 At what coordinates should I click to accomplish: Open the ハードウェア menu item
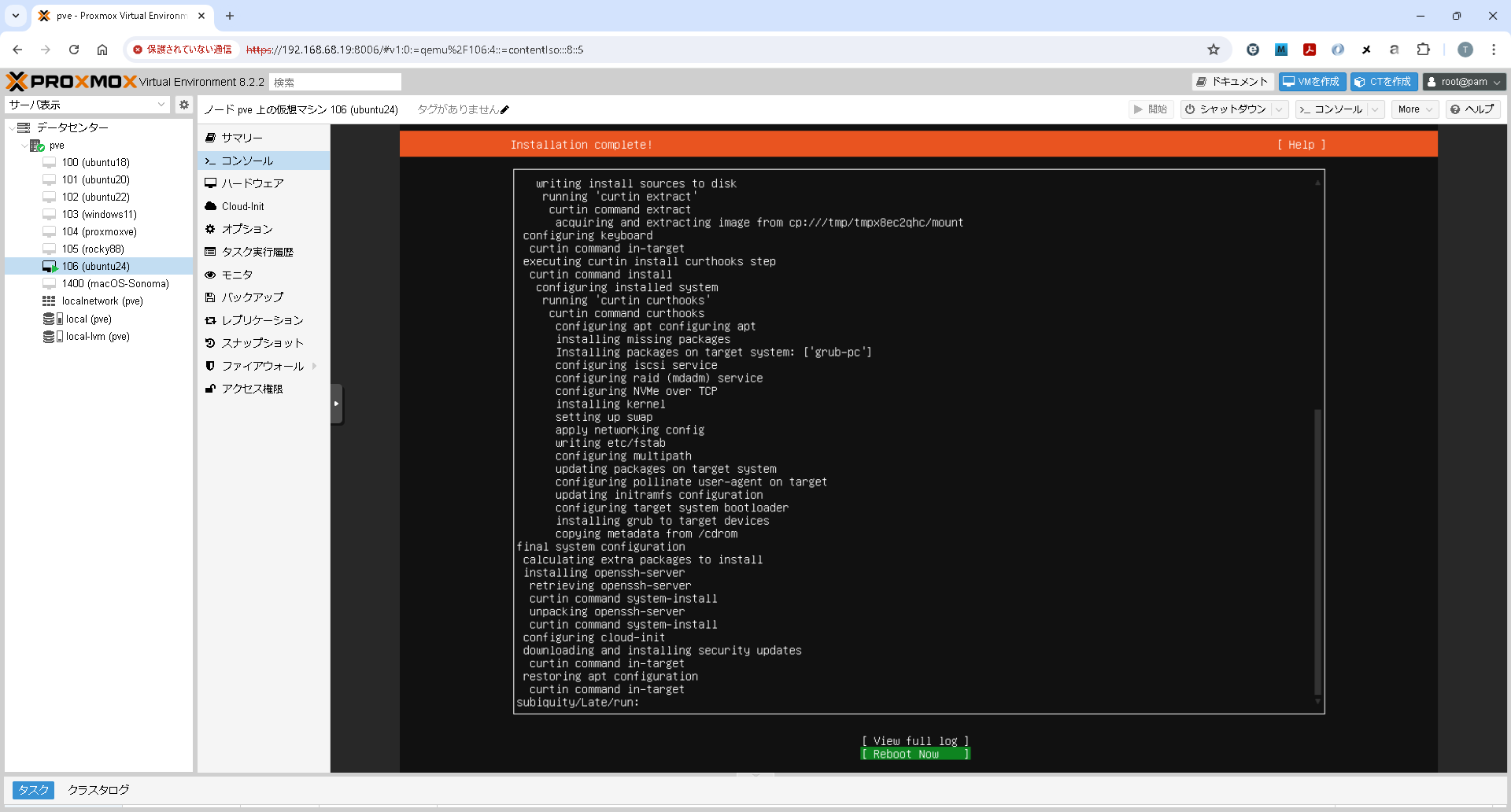click(x=264, y=183)
